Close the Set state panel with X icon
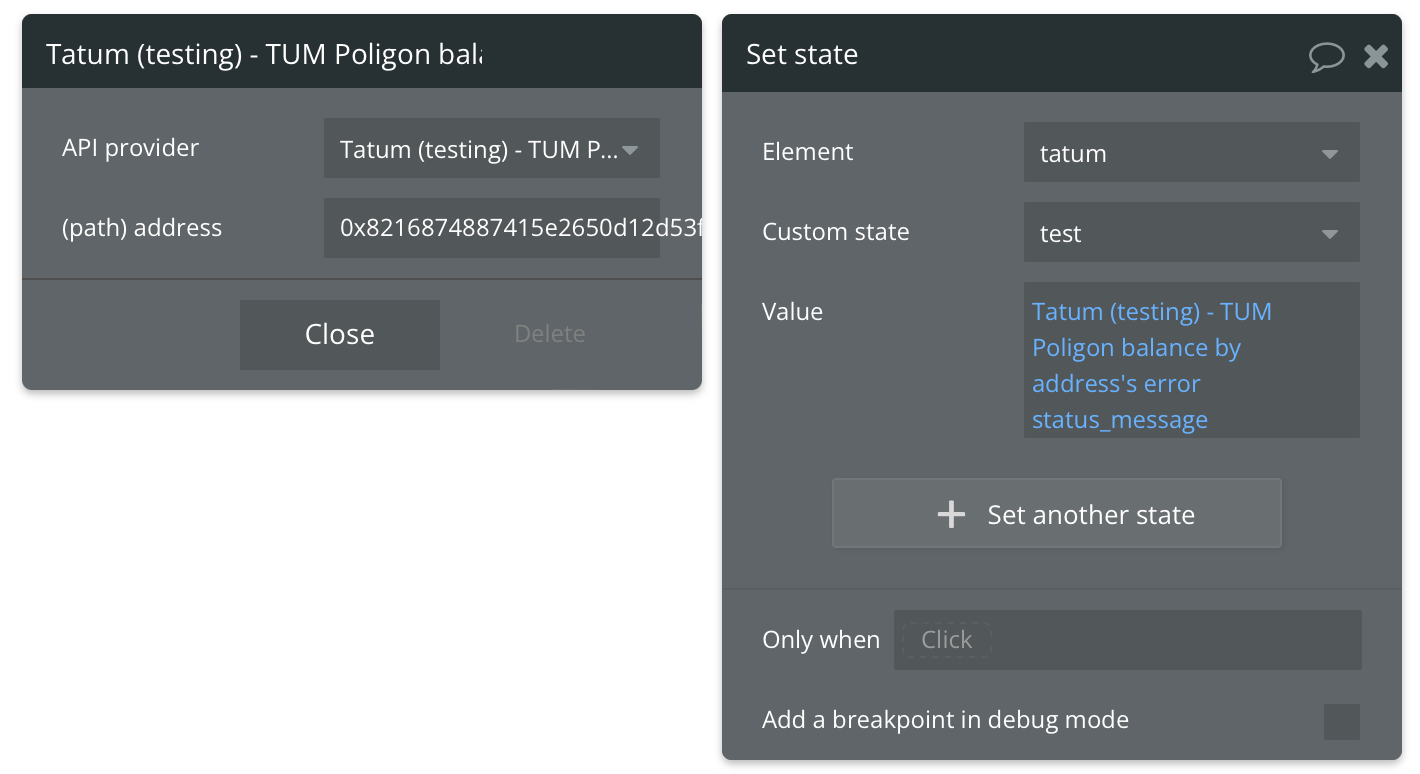 [x=1376, y=56]
